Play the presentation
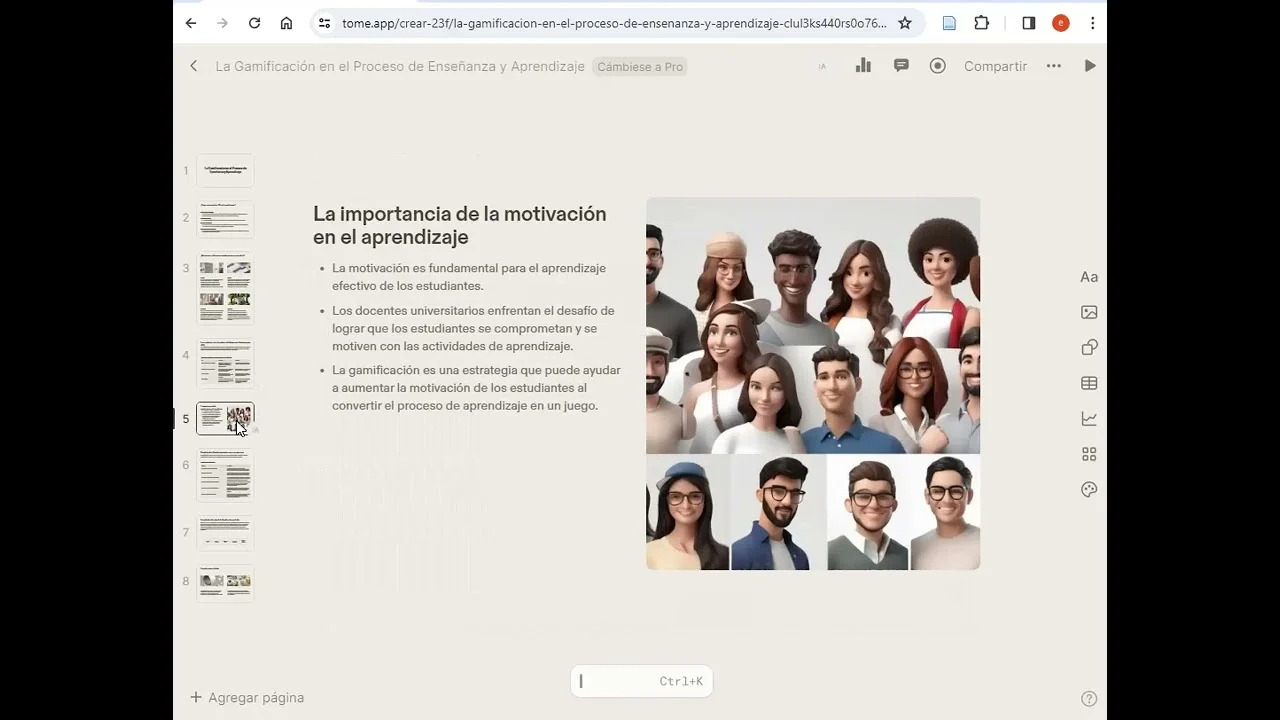 [1090, 66]
